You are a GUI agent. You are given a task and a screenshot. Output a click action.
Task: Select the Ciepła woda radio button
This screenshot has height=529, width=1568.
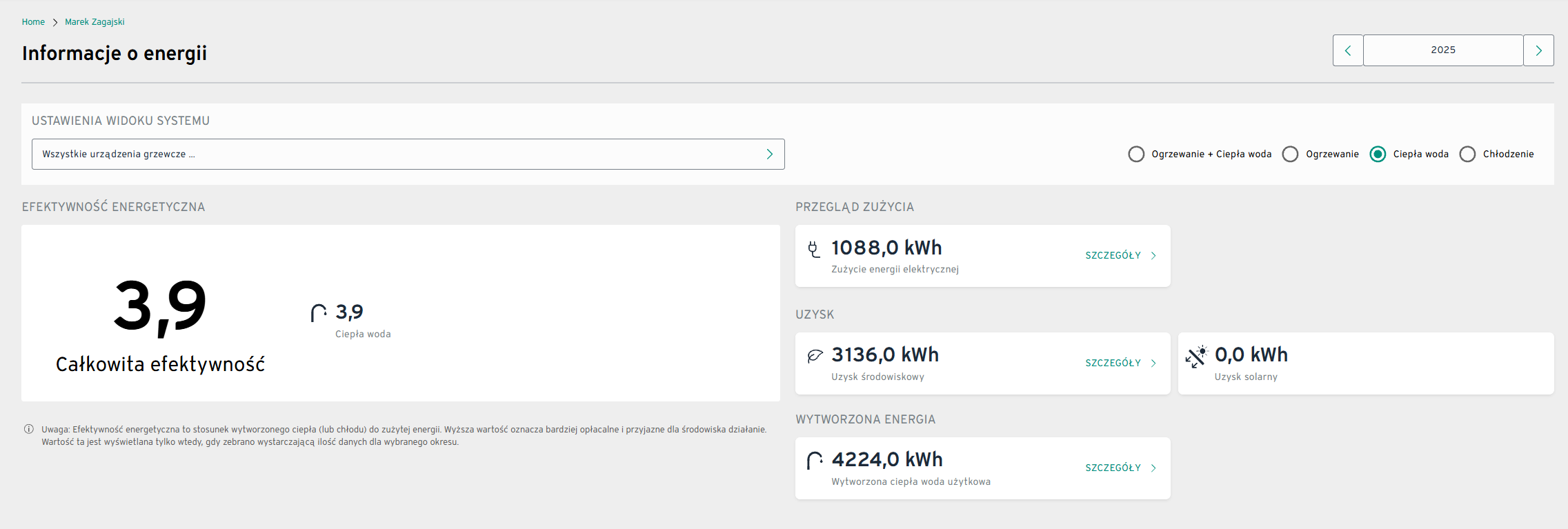tap(1378, 154)
